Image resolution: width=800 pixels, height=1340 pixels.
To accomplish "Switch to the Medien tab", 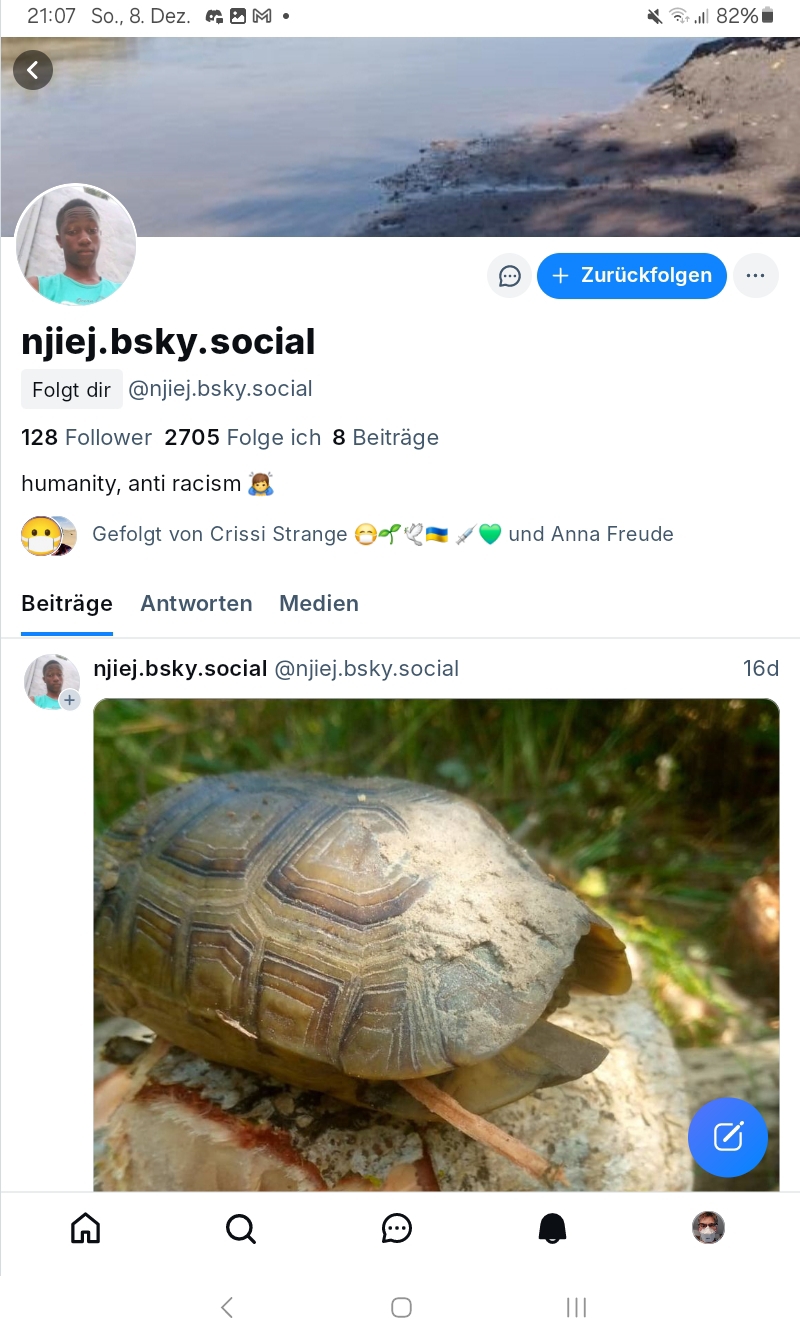I will [318, 603].
